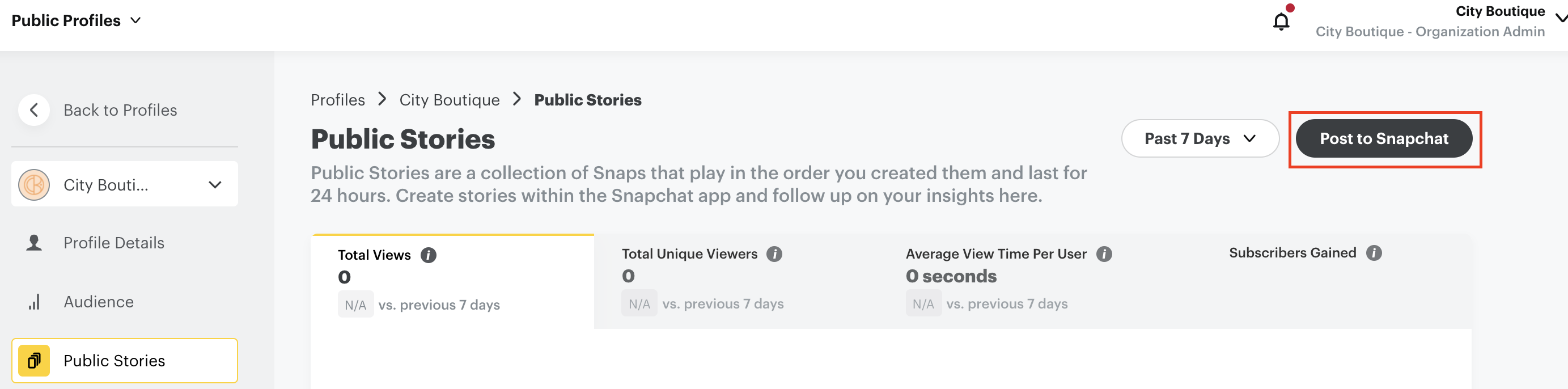Click the Total Unique Viewers info icon
Viewport: 1568px width, 389px height.
pos(775,254)
